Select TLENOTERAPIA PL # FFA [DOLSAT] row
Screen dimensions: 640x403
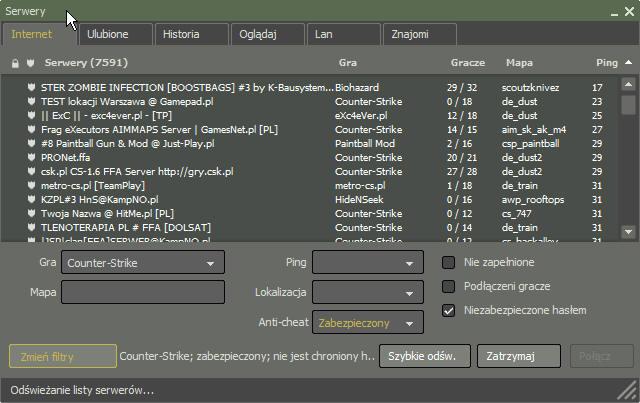(x=310, y=227)
